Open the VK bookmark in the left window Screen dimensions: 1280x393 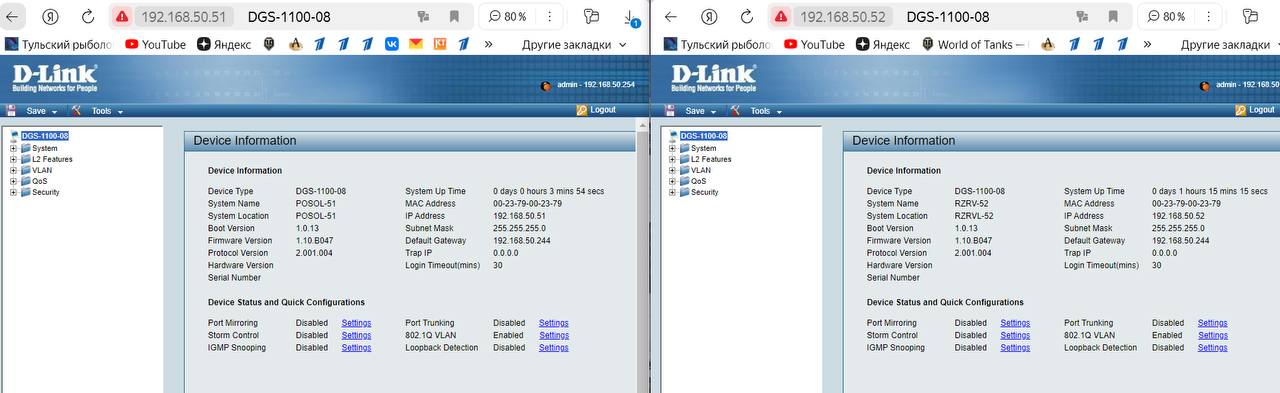(x=391, y=44)
